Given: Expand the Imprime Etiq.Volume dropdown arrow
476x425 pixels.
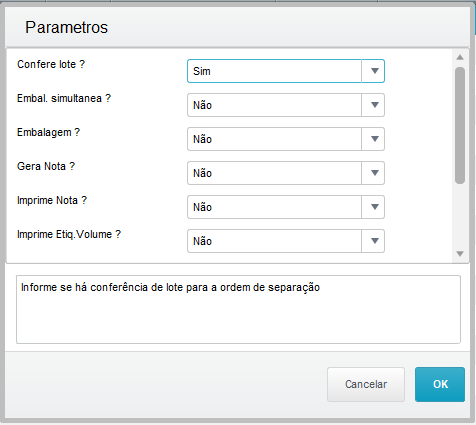Looking at the screenshot, I should pyautogui.click(x=373, y=241).
